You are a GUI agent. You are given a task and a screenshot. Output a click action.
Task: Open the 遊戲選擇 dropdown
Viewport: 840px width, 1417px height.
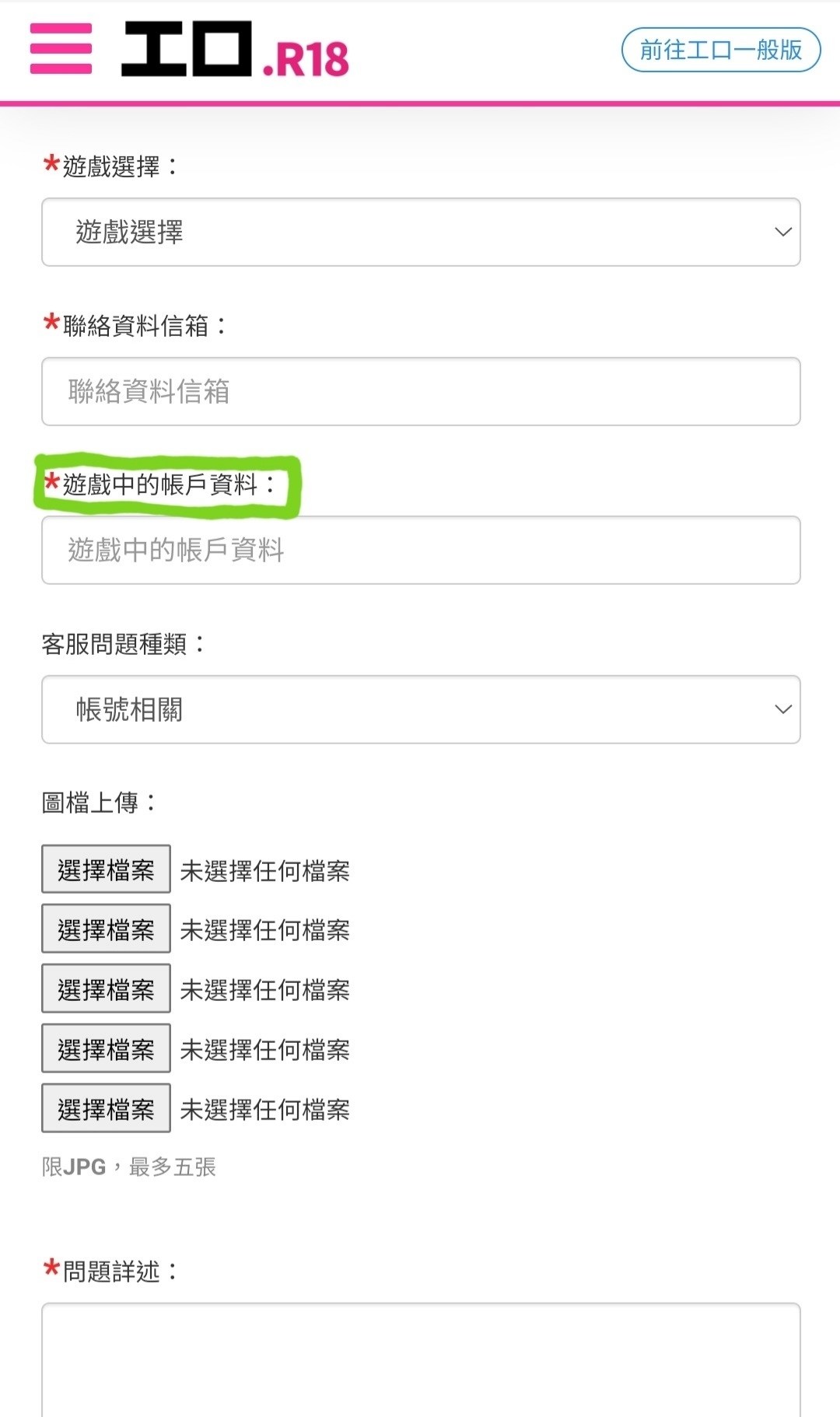coord(420,232)
